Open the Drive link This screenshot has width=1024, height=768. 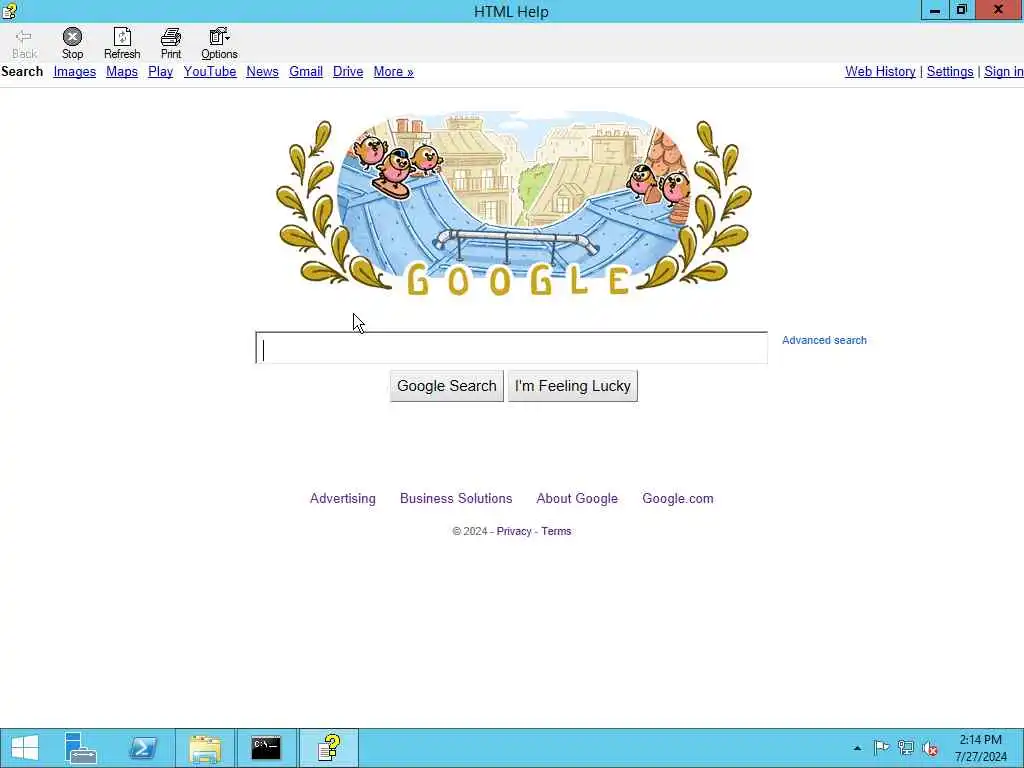348,72
